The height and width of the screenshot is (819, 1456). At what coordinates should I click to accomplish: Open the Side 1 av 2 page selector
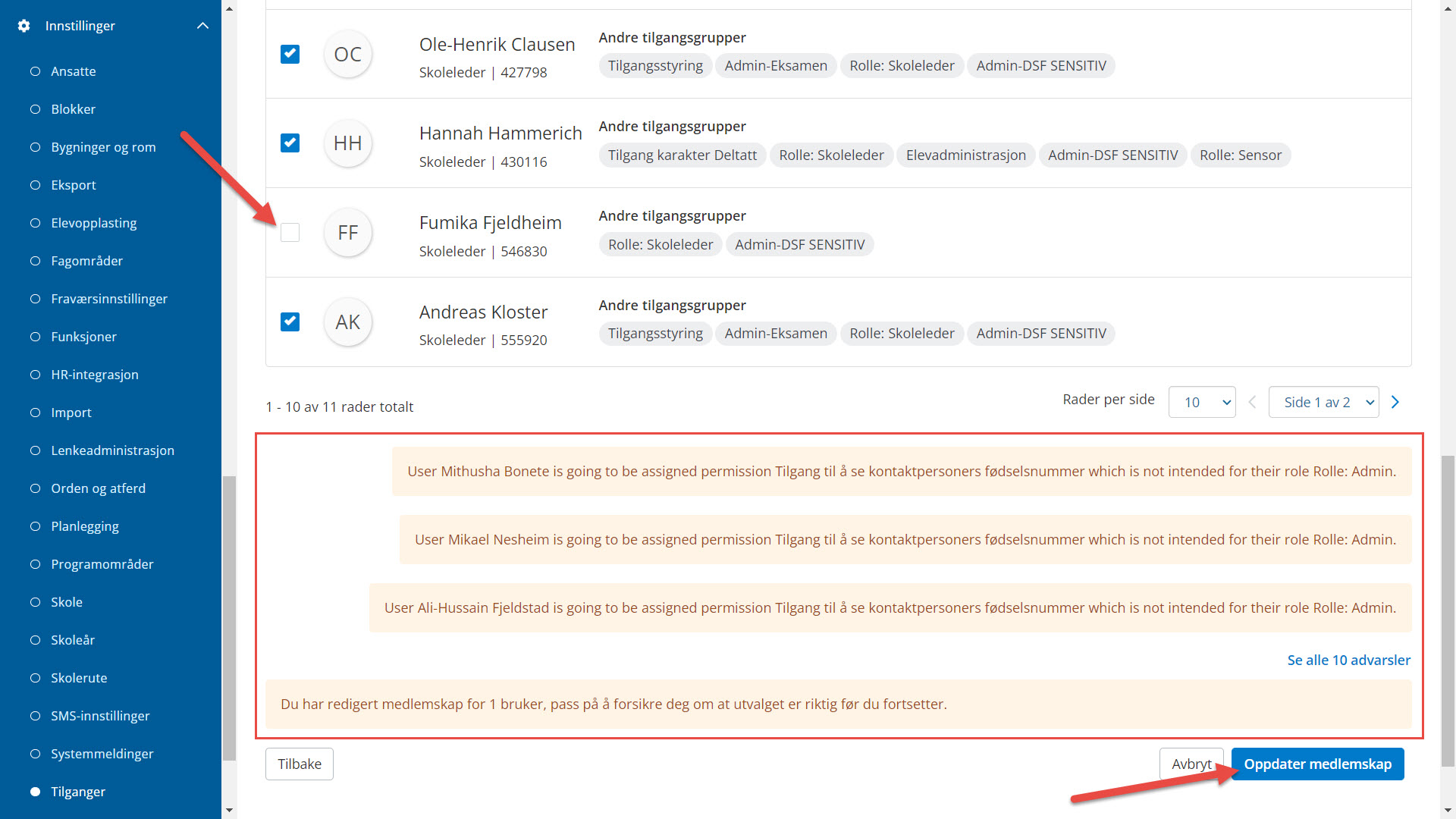1323,402
